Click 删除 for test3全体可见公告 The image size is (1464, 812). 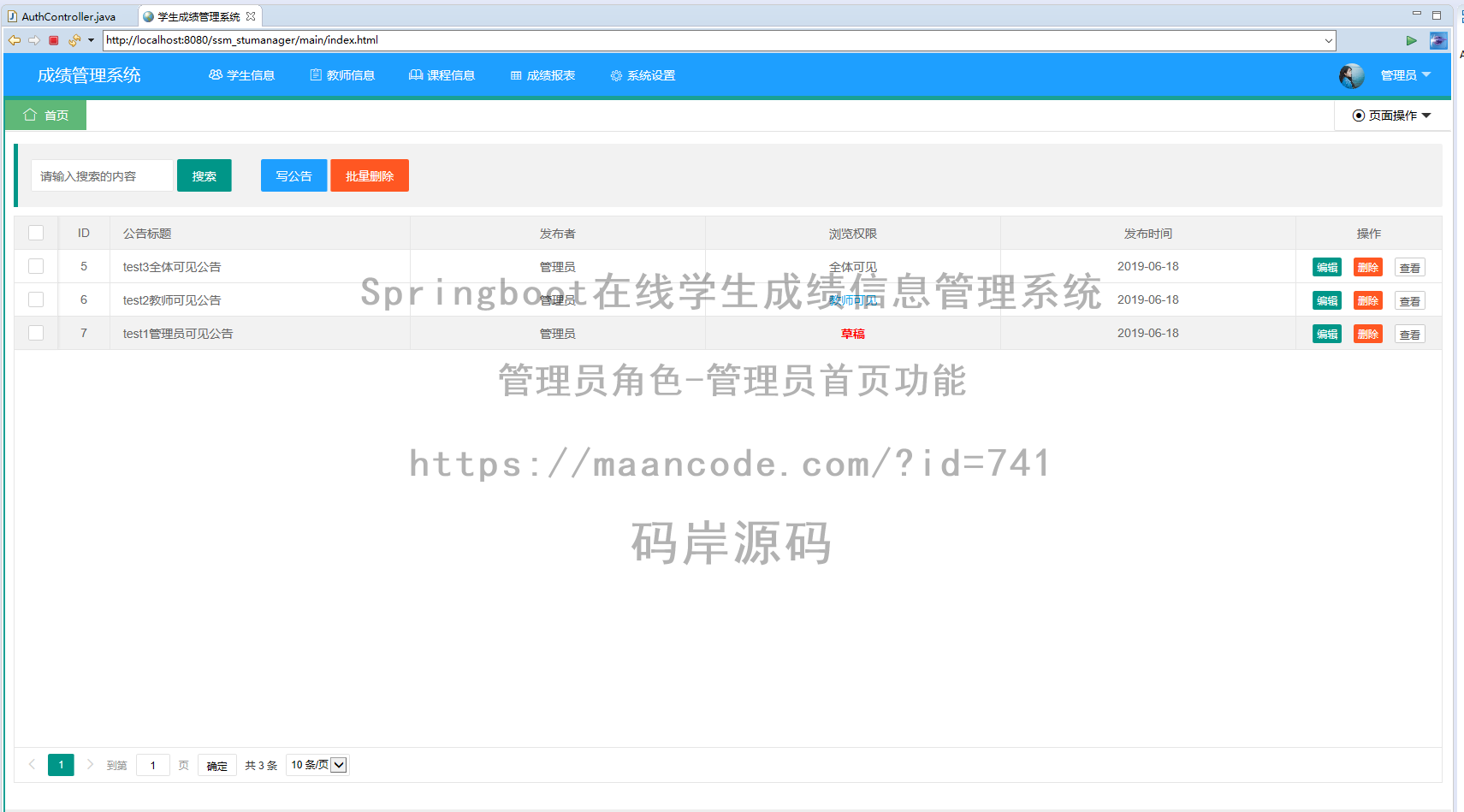pyautogui.click(x=1368, y=268)
